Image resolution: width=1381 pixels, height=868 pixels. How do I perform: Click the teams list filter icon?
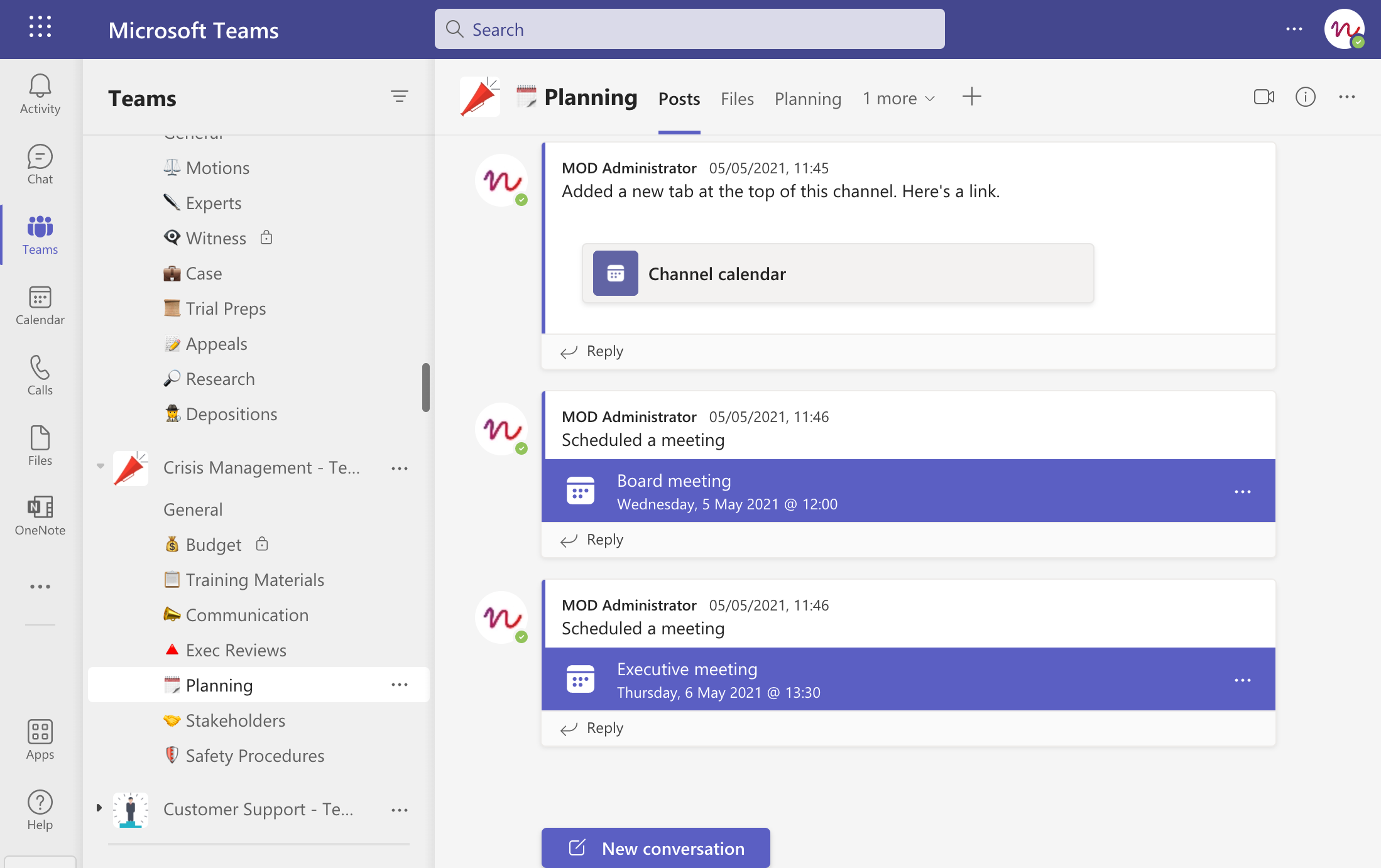click(x=399, y=97)
